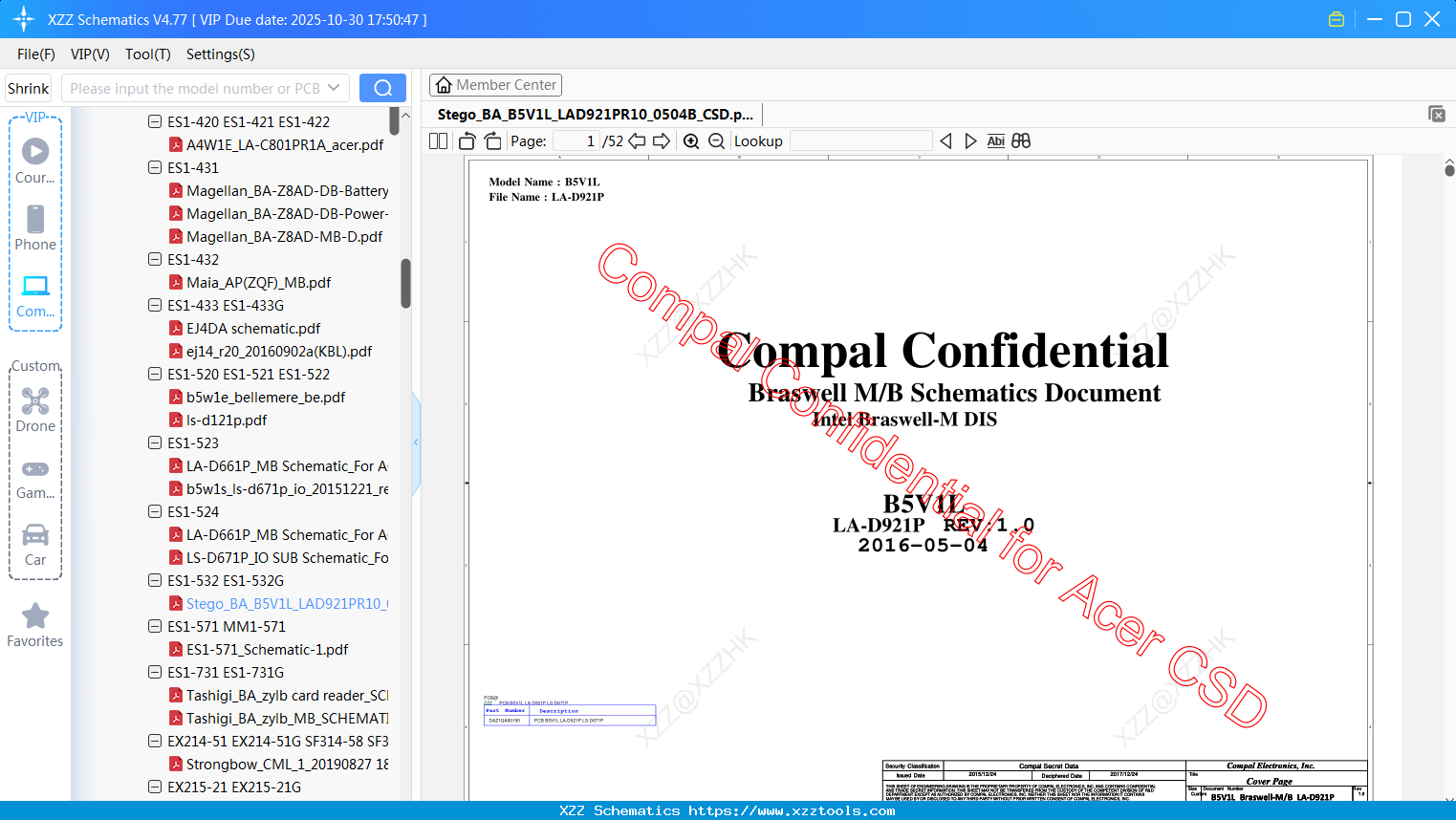The width and height of the screenshot is (1456, 820).
Task: Click the yellow toolbox icon in title bar
Action: [1336, 19]
